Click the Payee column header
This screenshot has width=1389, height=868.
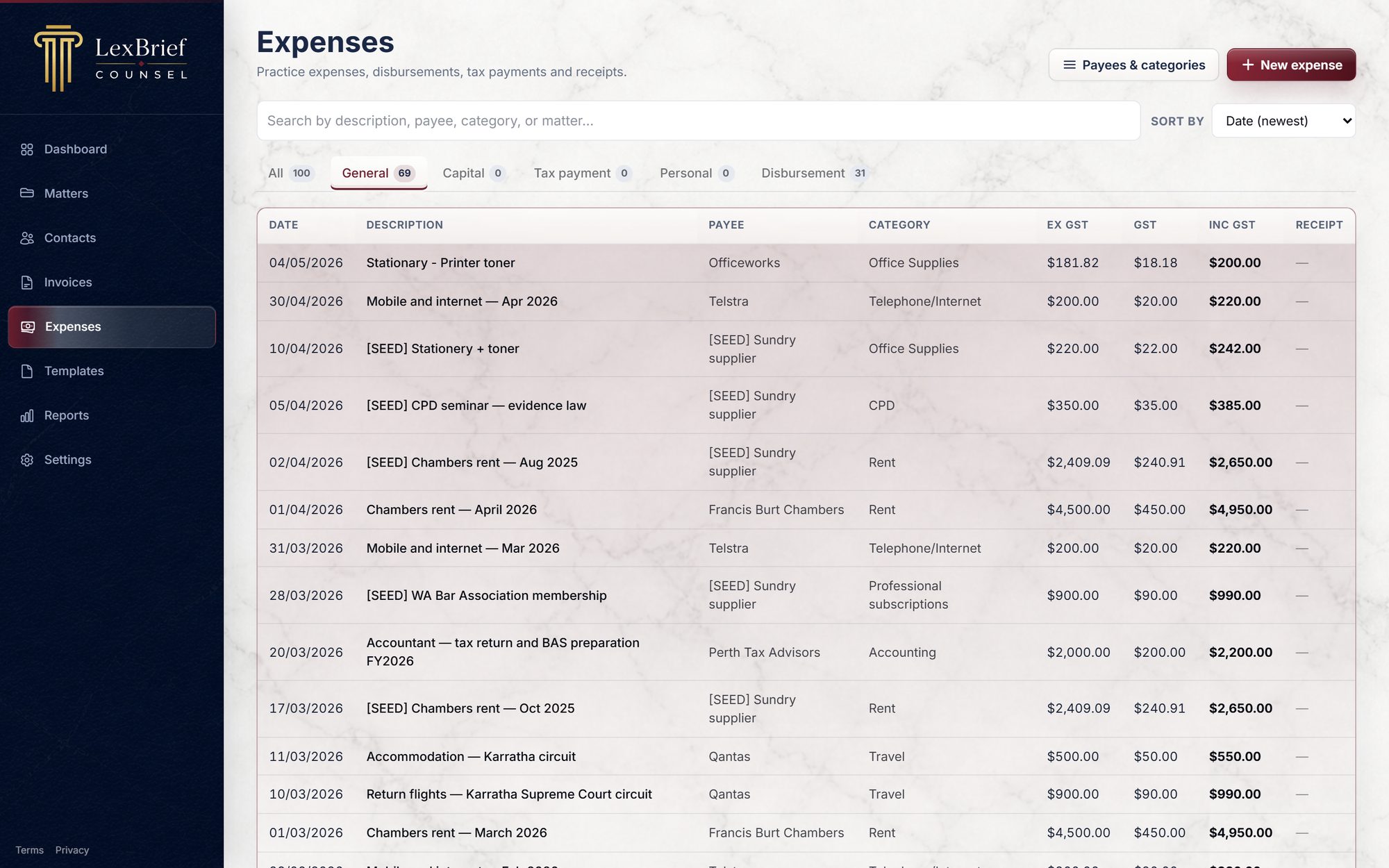[x=726, y=225]
